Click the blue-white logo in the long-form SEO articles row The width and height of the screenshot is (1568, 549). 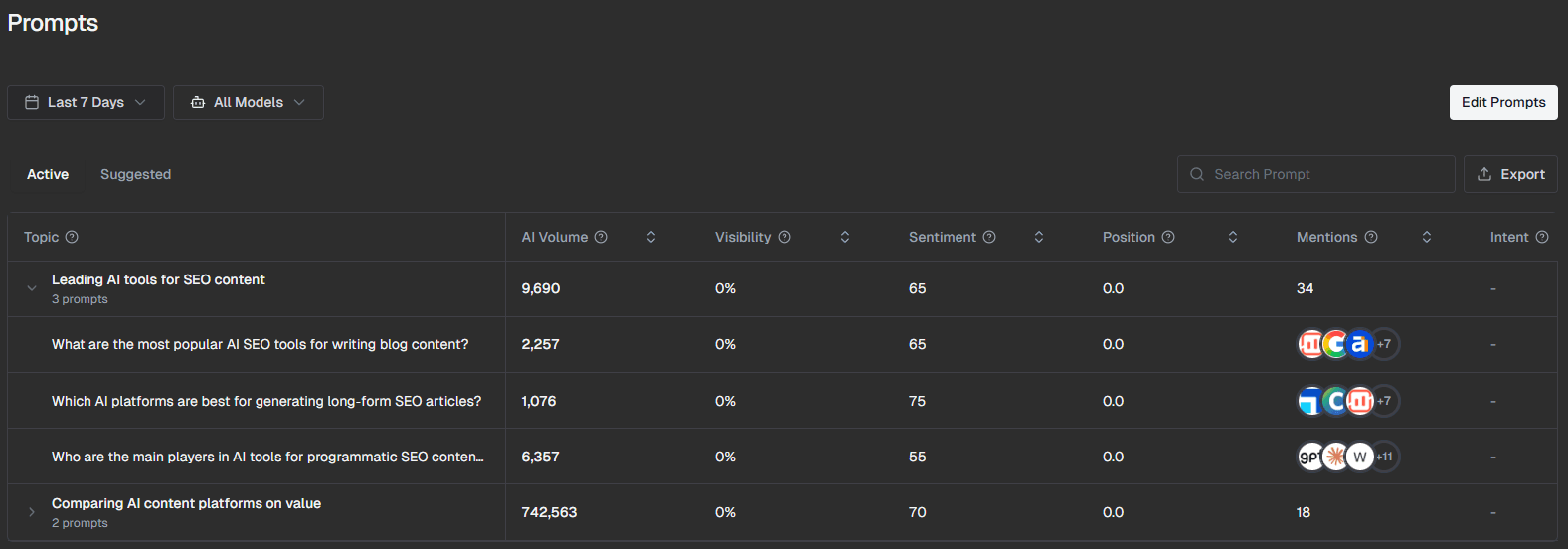pos(1311,401)
